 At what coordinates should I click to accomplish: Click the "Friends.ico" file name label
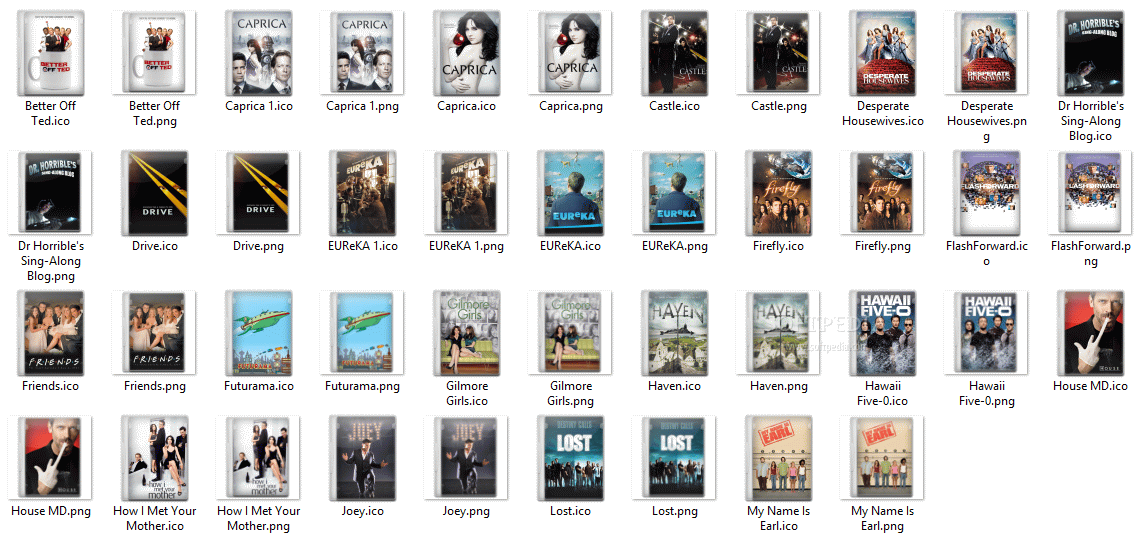[50, 387]
